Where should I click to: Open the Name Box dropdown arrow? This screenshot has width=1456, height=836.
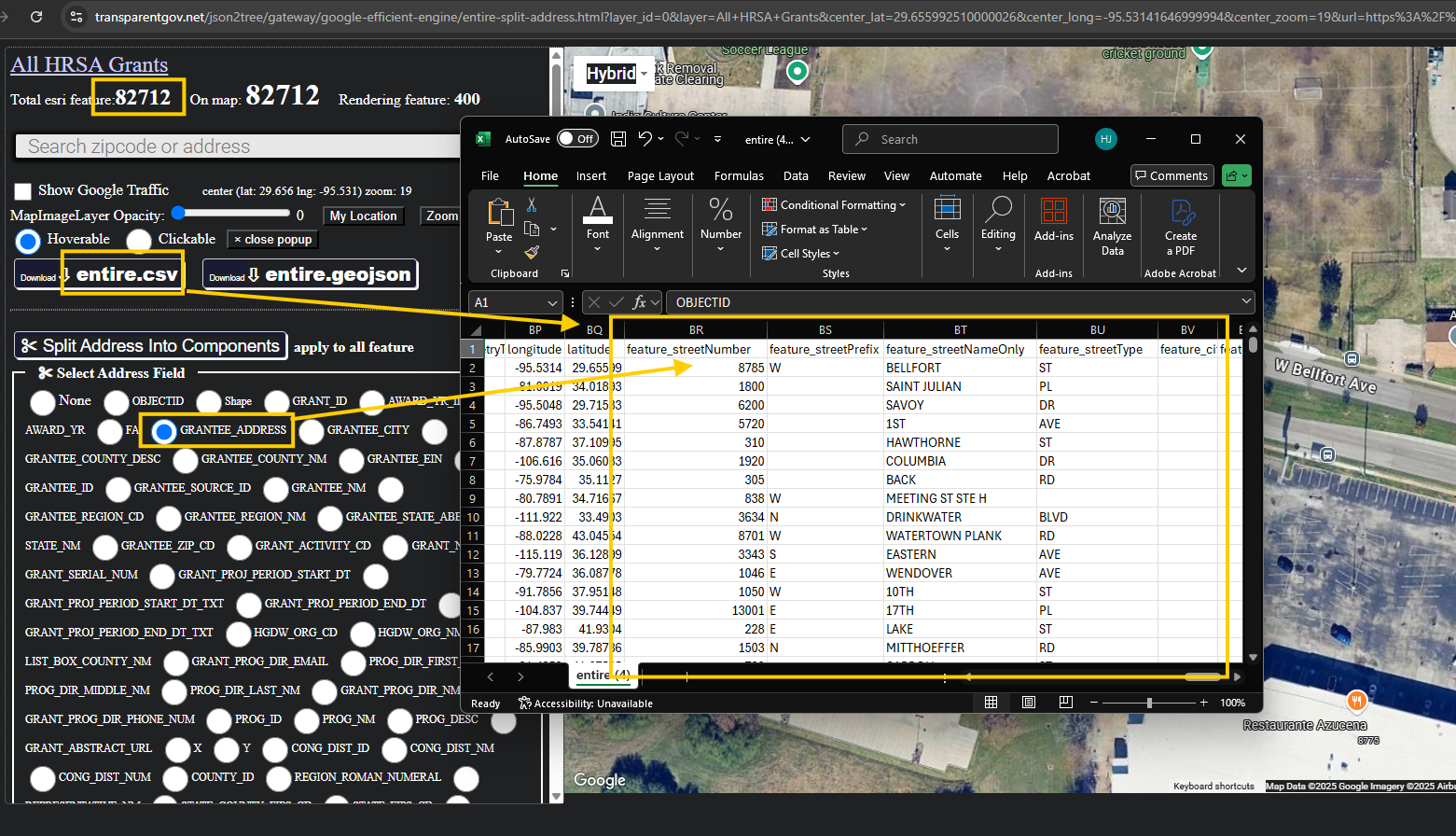(x=551, y=302)
